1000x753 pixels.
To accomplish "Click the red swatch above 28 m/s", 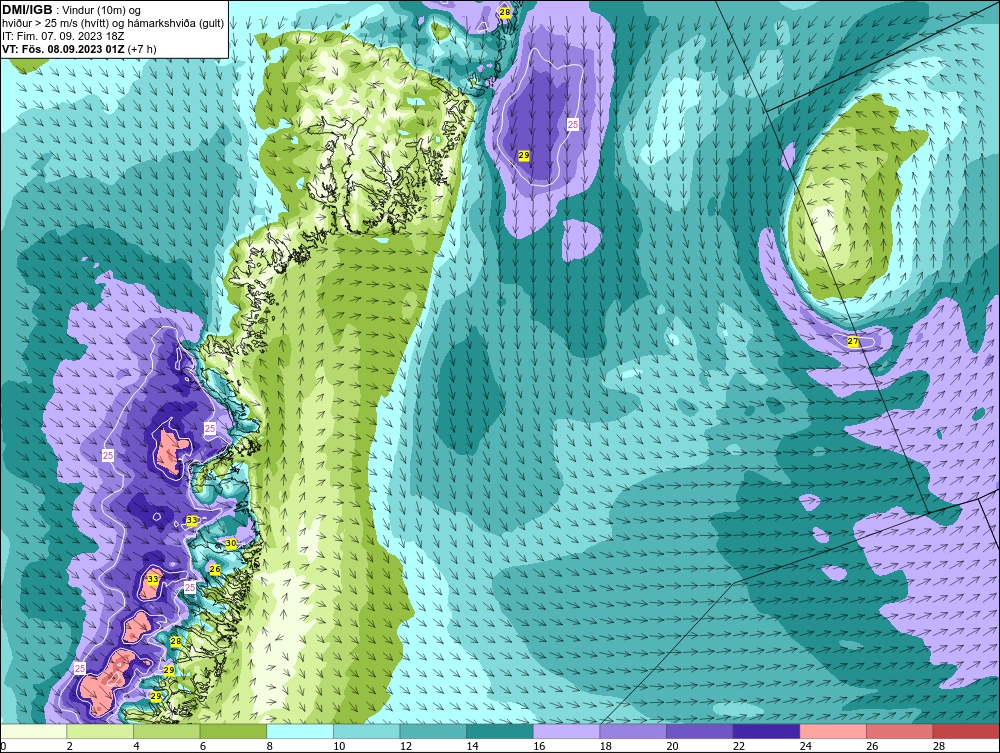I will [966, 731].
